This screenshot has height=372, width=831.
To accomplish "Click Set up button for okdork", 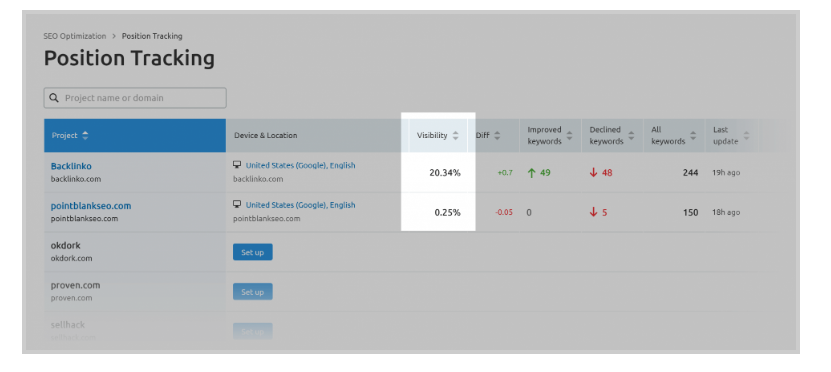I will pyautogui.click(x=253, y=252).
